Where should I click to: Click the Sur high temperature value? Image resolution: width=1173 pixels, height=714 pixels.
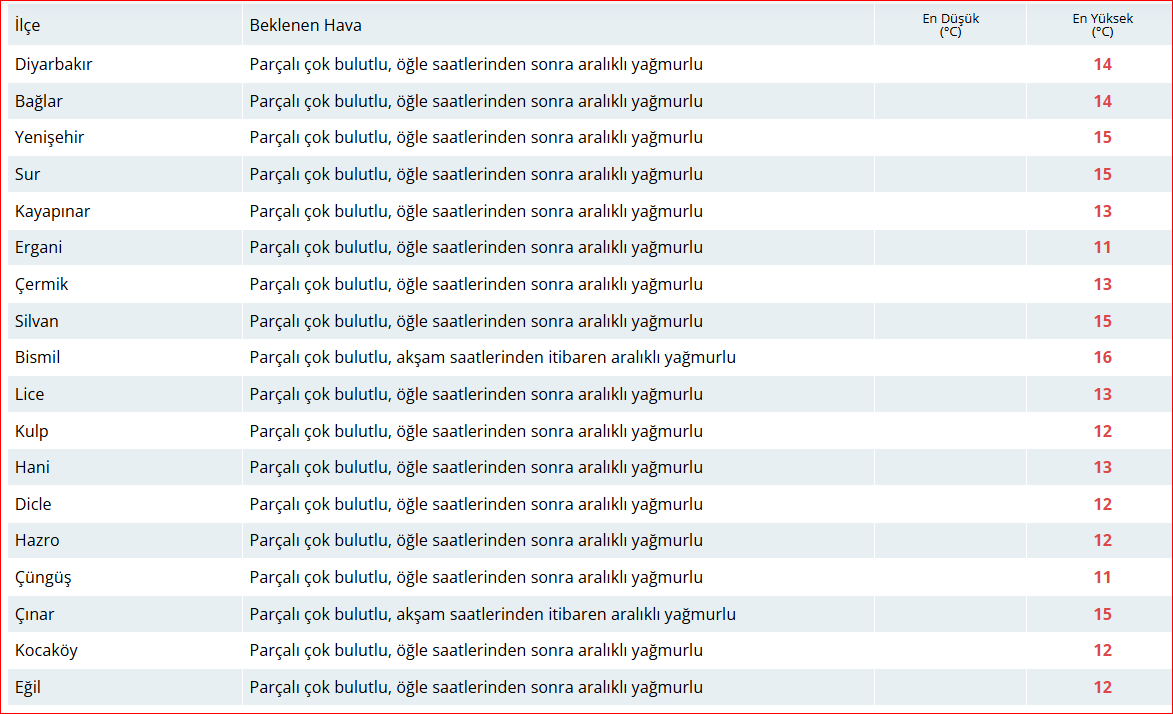1102,174
